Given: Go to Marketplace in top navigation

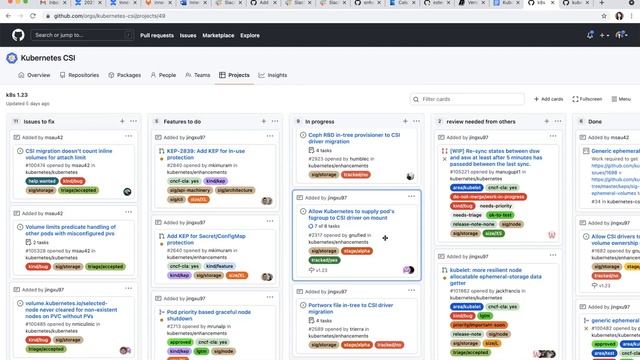Looking at the screenshot, I should [x=218, y=36].
